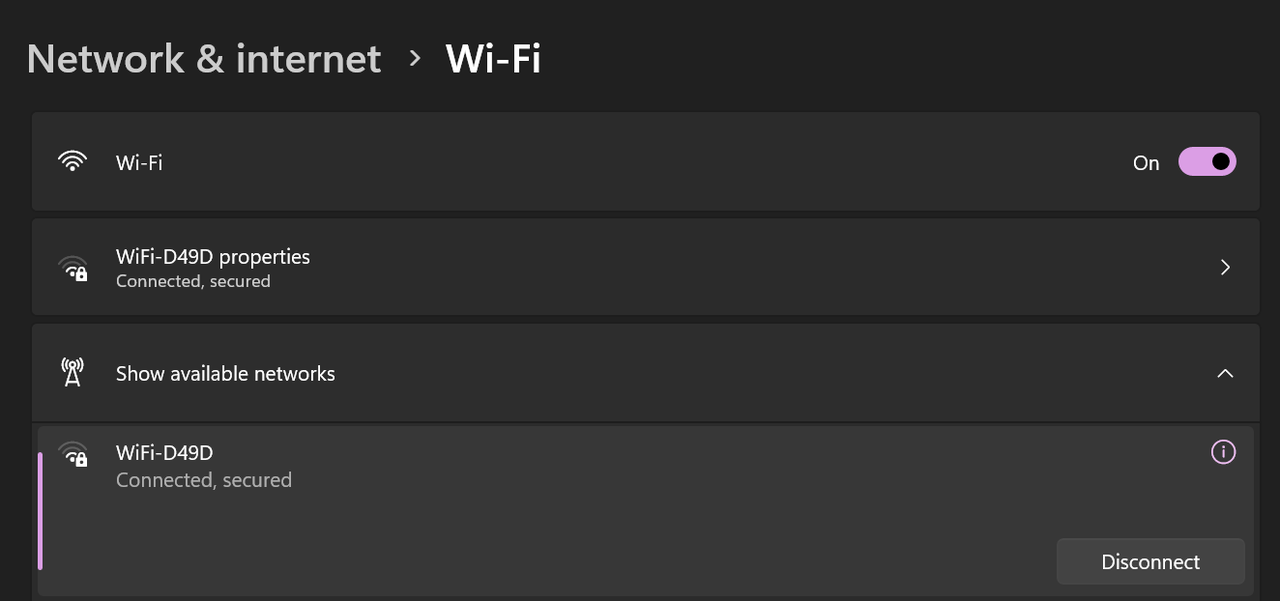The height and width of the screenshot is (601, 1280).
Task: Open the WiFi-D49D properties title text
Action: (213, 256)
